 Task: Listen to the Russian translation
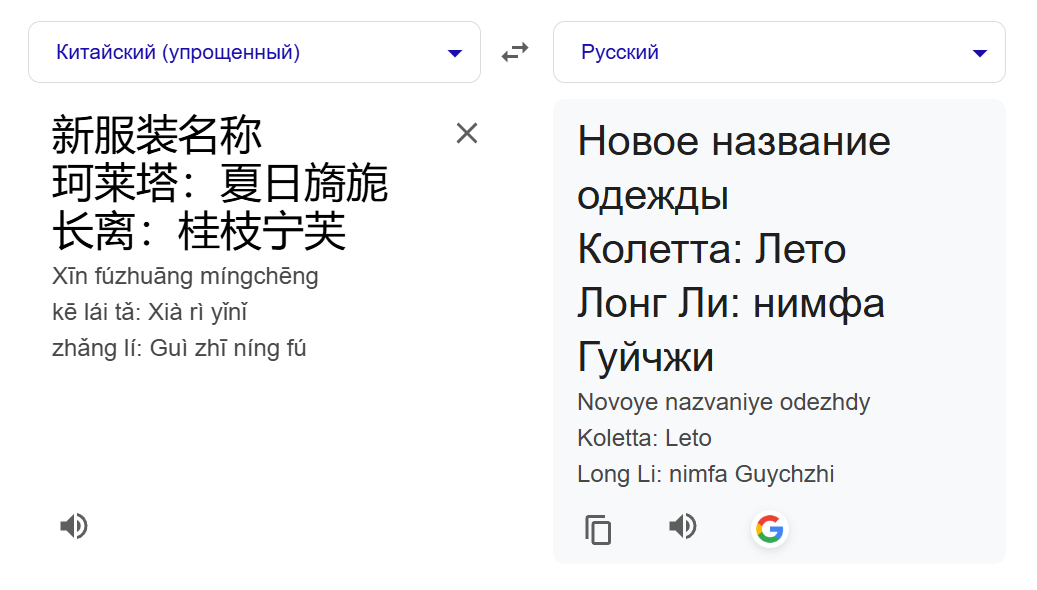pos(683,527)
